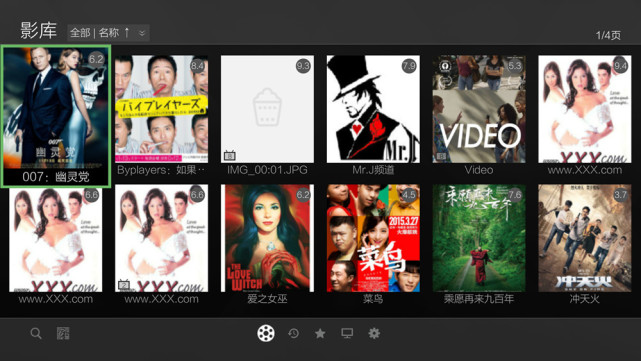Open the 007：幽灵党 movie poster
This screenshot has height=361, width=641.
pyautogui.click(x=56, y=108)
